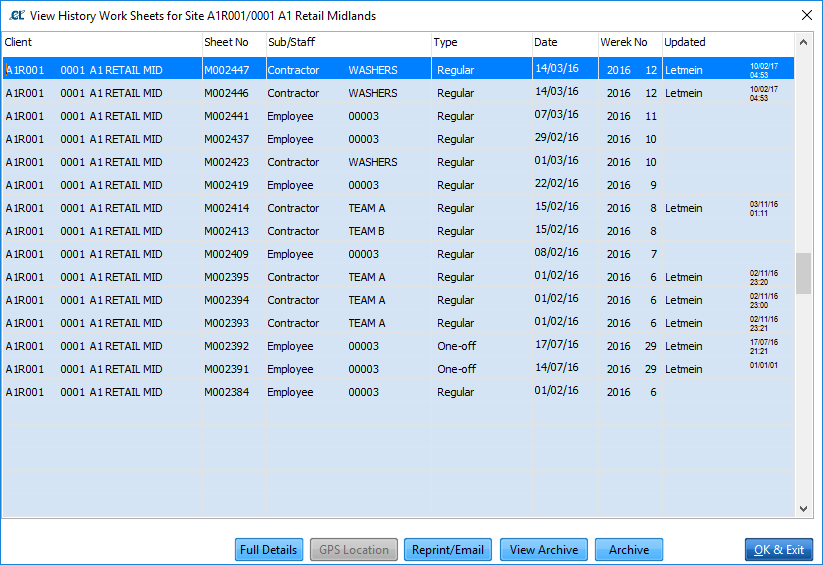Click One-off type in the M002392 row

pyautogui.click(x=457, y=346)
